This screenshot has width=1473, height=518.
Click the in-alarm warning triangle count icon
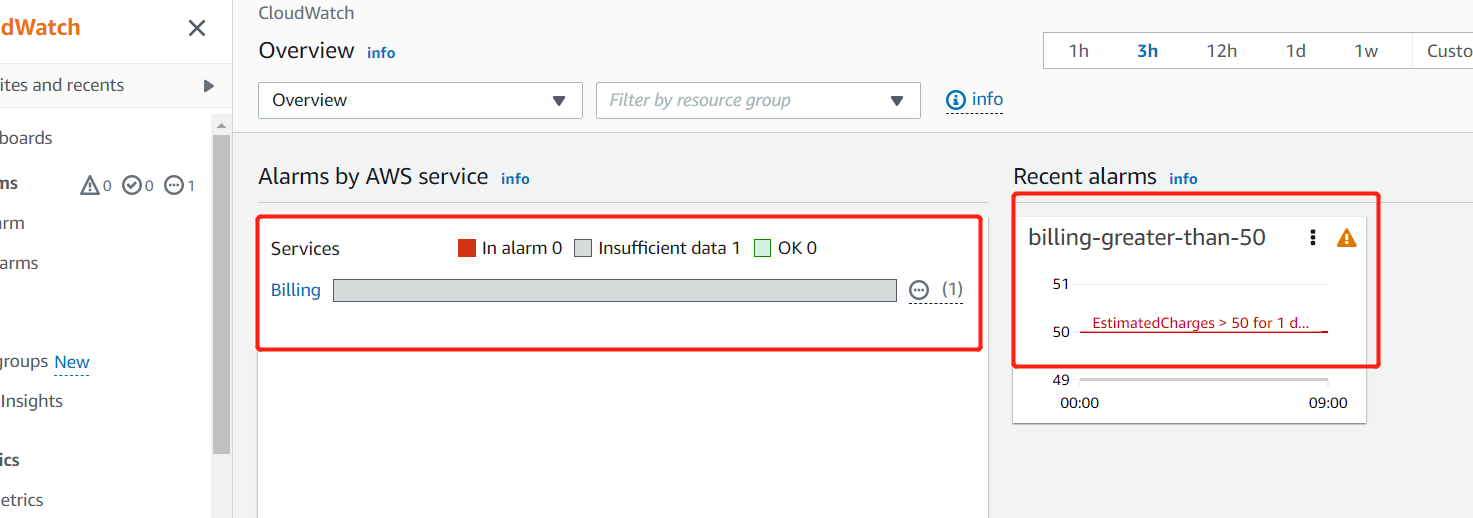[90, 185]
